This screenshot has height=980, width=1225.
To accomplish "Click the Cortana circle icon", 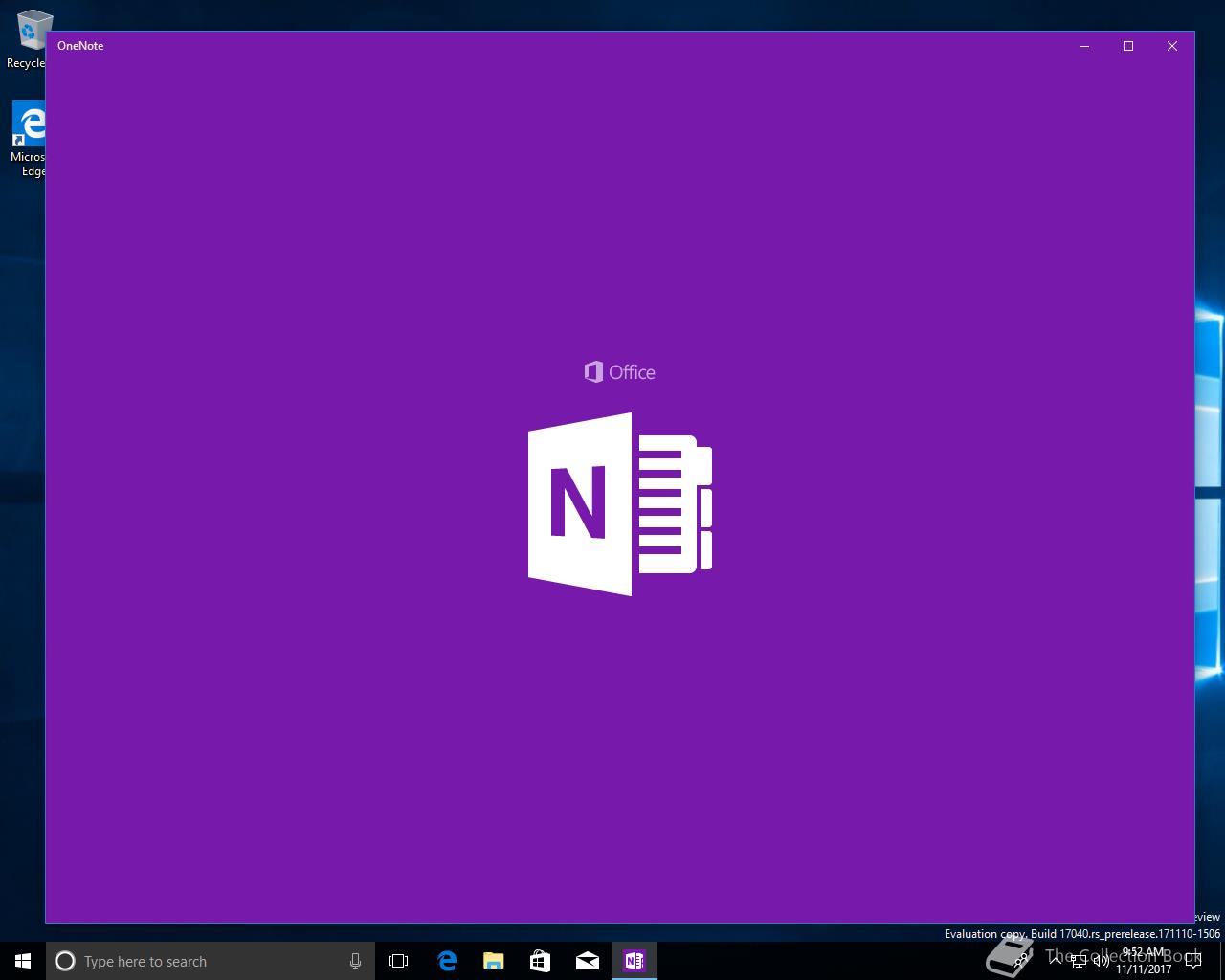I will [x=65, y=961].
